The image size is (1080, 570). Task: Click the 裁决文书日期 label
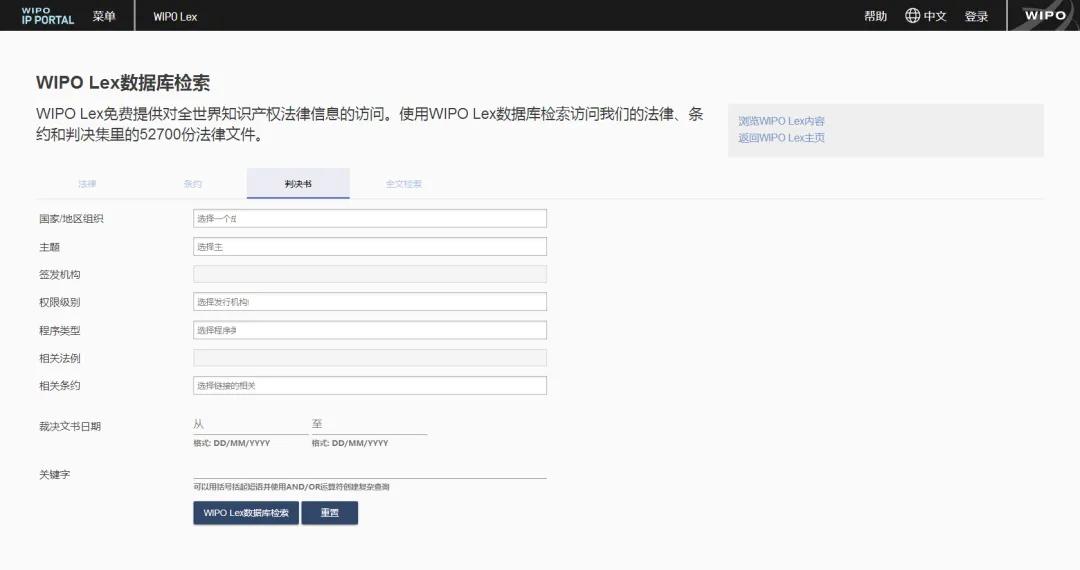point(70,426)
